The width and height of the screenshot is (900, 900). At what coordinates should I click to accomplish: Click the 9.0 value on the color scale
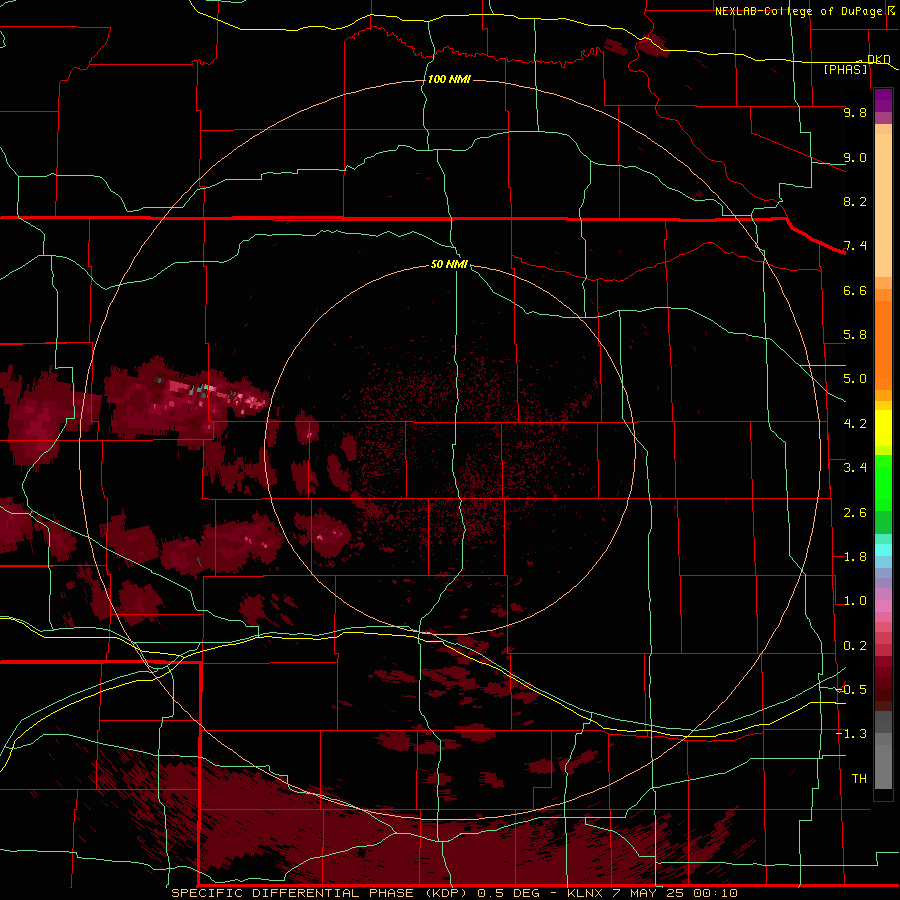(x=855, y=157)
